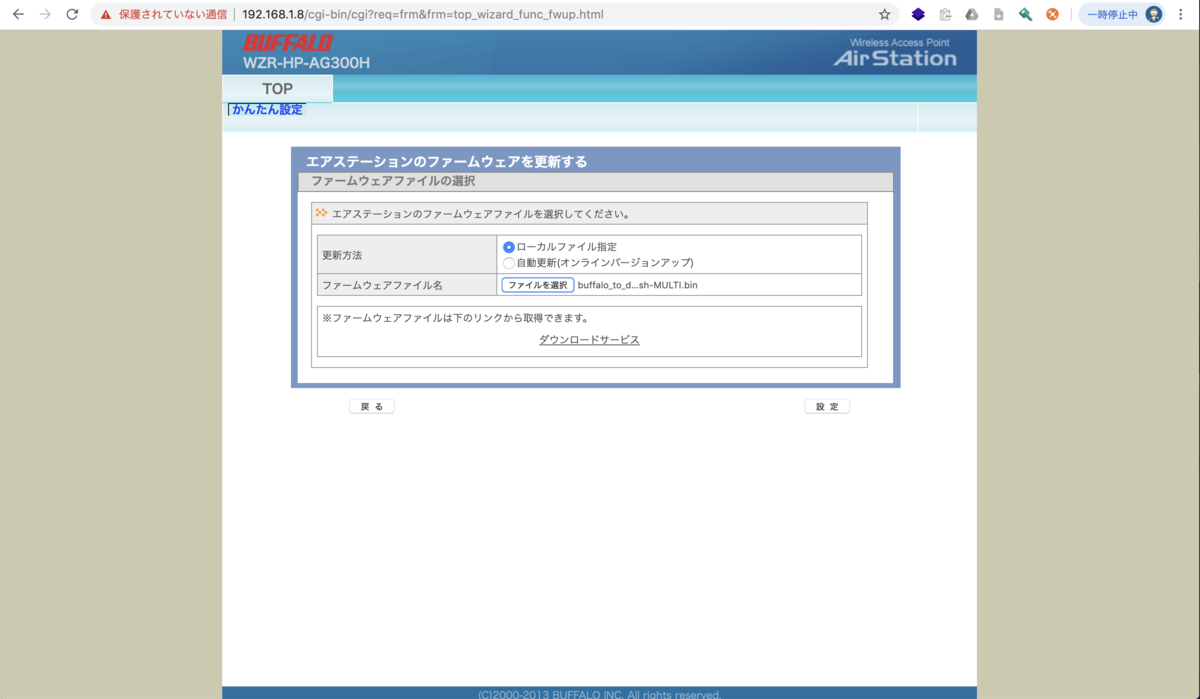The height and width of the screenshot is (699, 1200).
Task: Open the Google Drive extension icon
Action: coord(971,15)
